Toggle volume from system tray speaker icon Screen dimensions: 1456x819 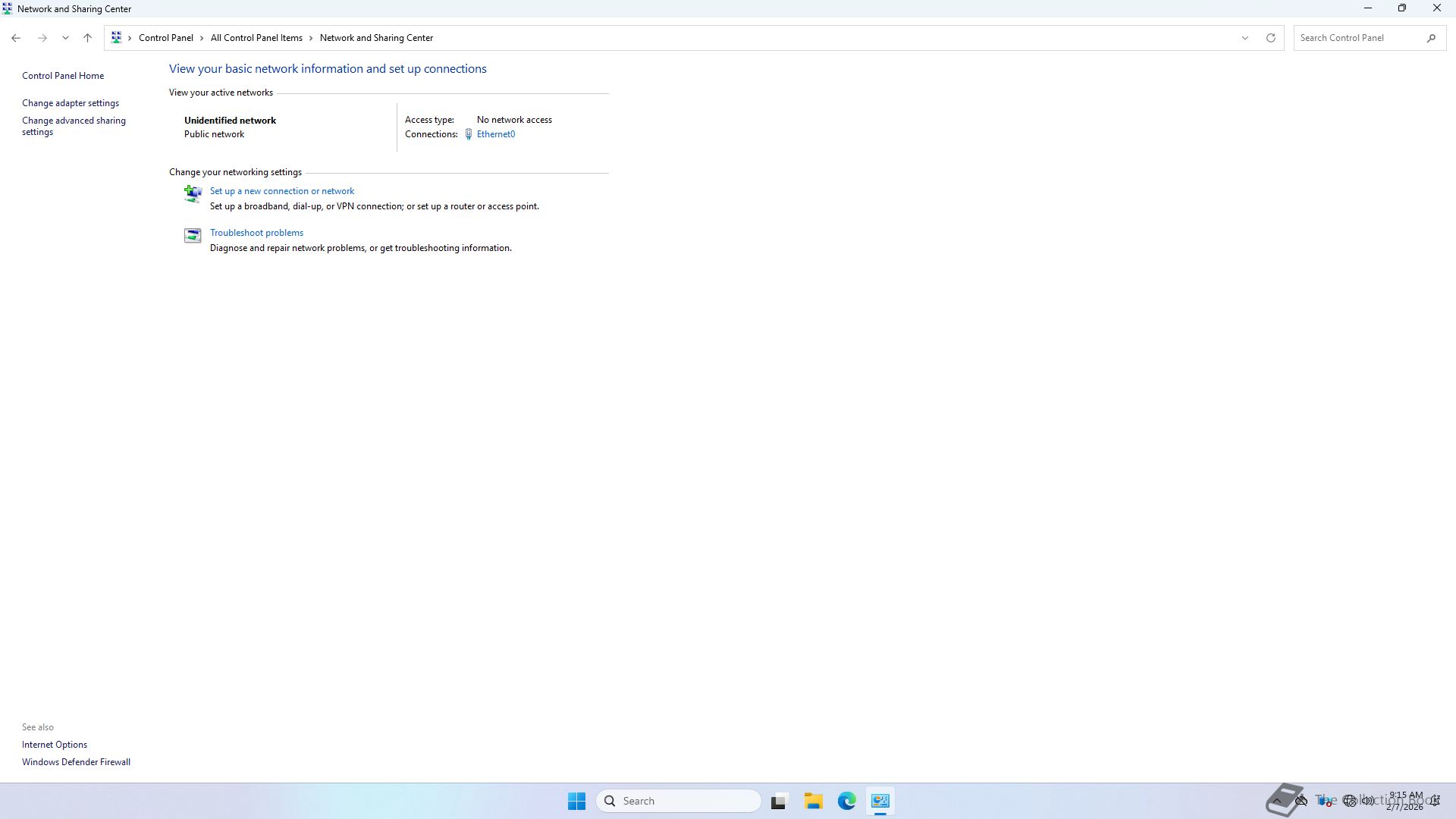click(x=1369, y=801)
